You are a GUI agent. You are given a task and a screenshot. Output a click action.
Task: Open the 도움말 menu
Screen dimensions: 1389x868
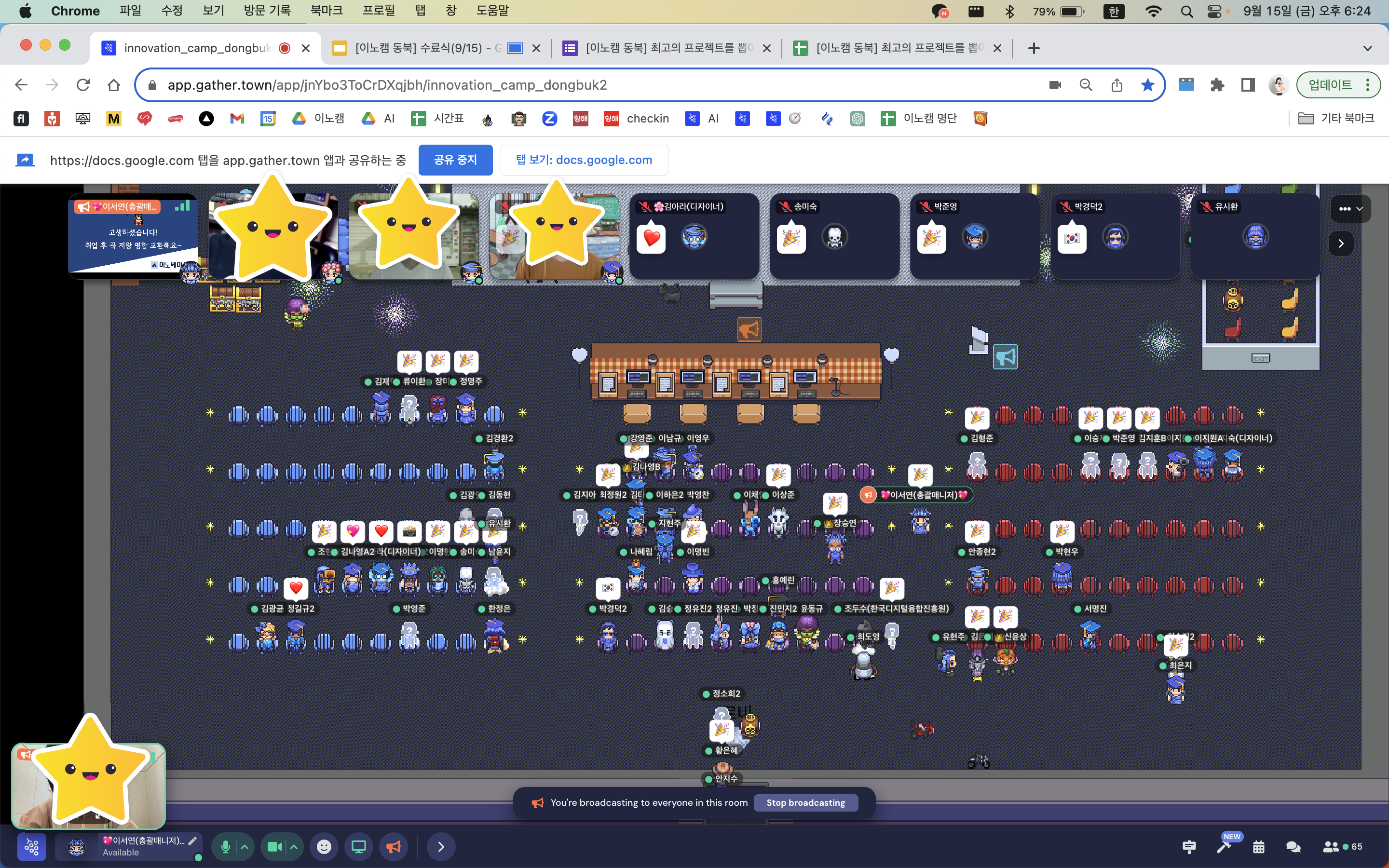492,10
